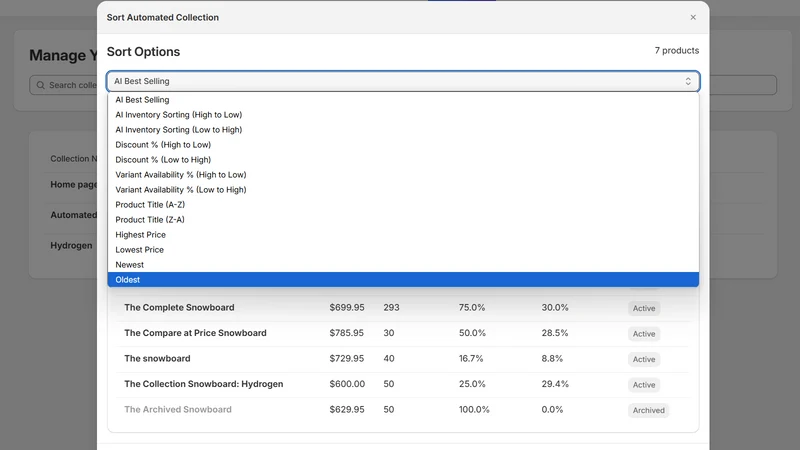Close the Sort Automated Collection dialog

click(x=693, y=17)
